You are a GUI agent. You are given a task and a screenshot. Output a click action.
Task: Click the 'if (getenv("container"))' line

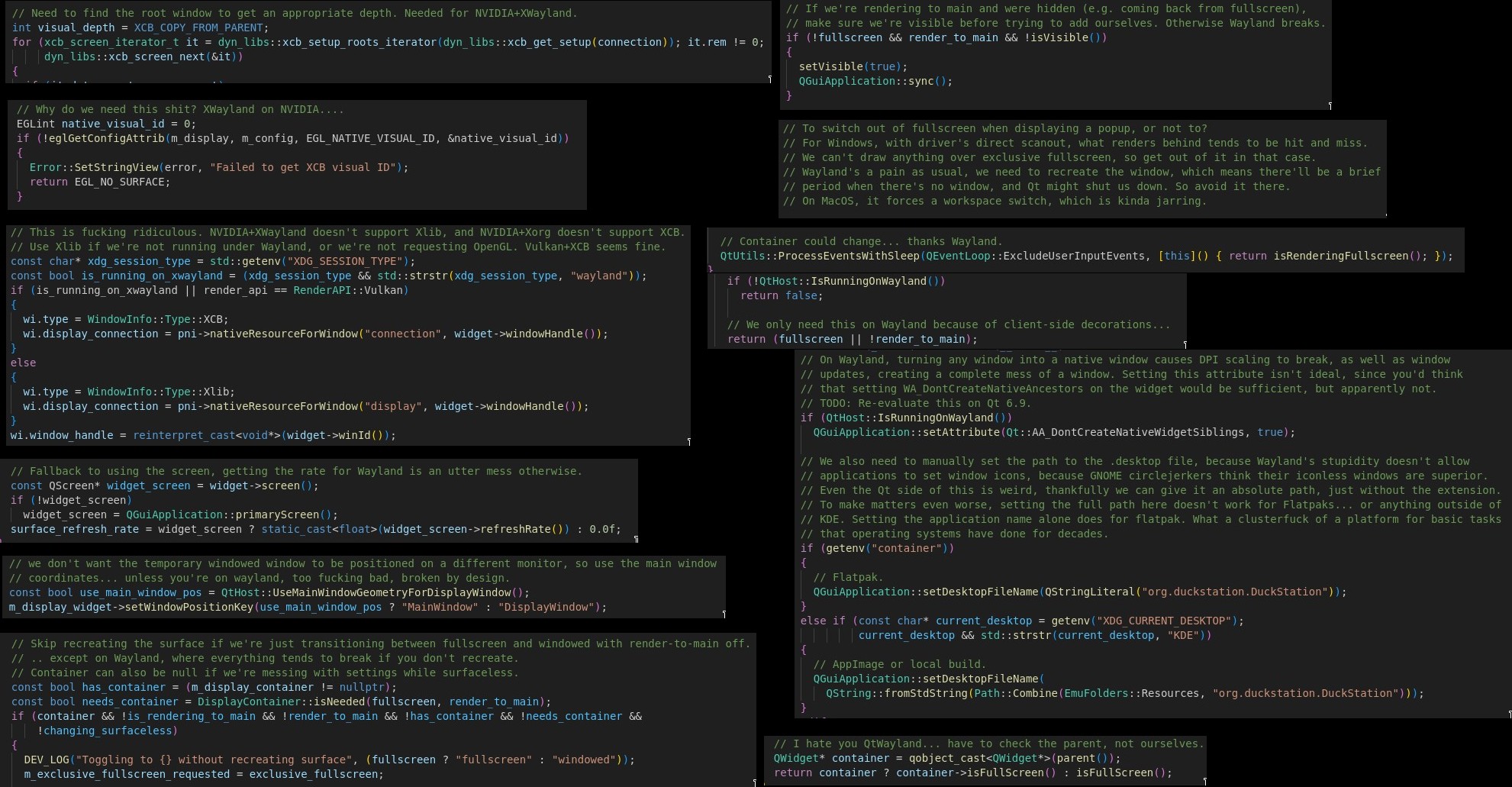877,548
